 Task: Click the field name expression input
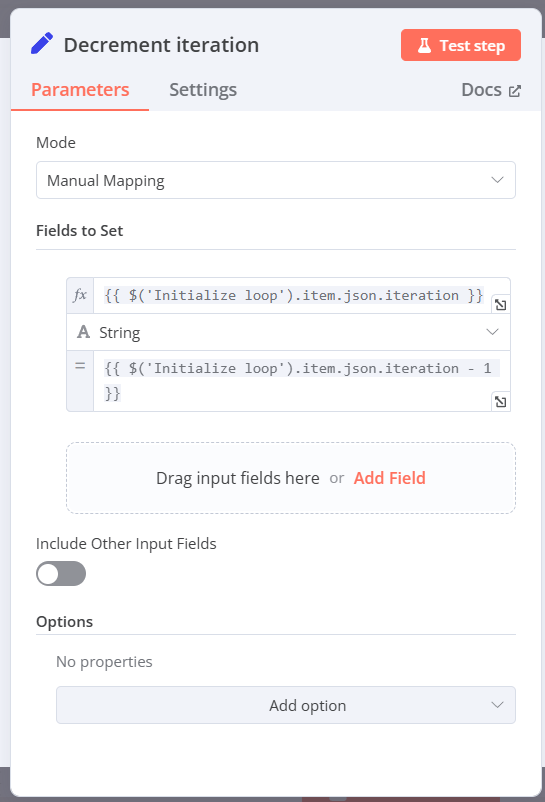pos(293,296)
